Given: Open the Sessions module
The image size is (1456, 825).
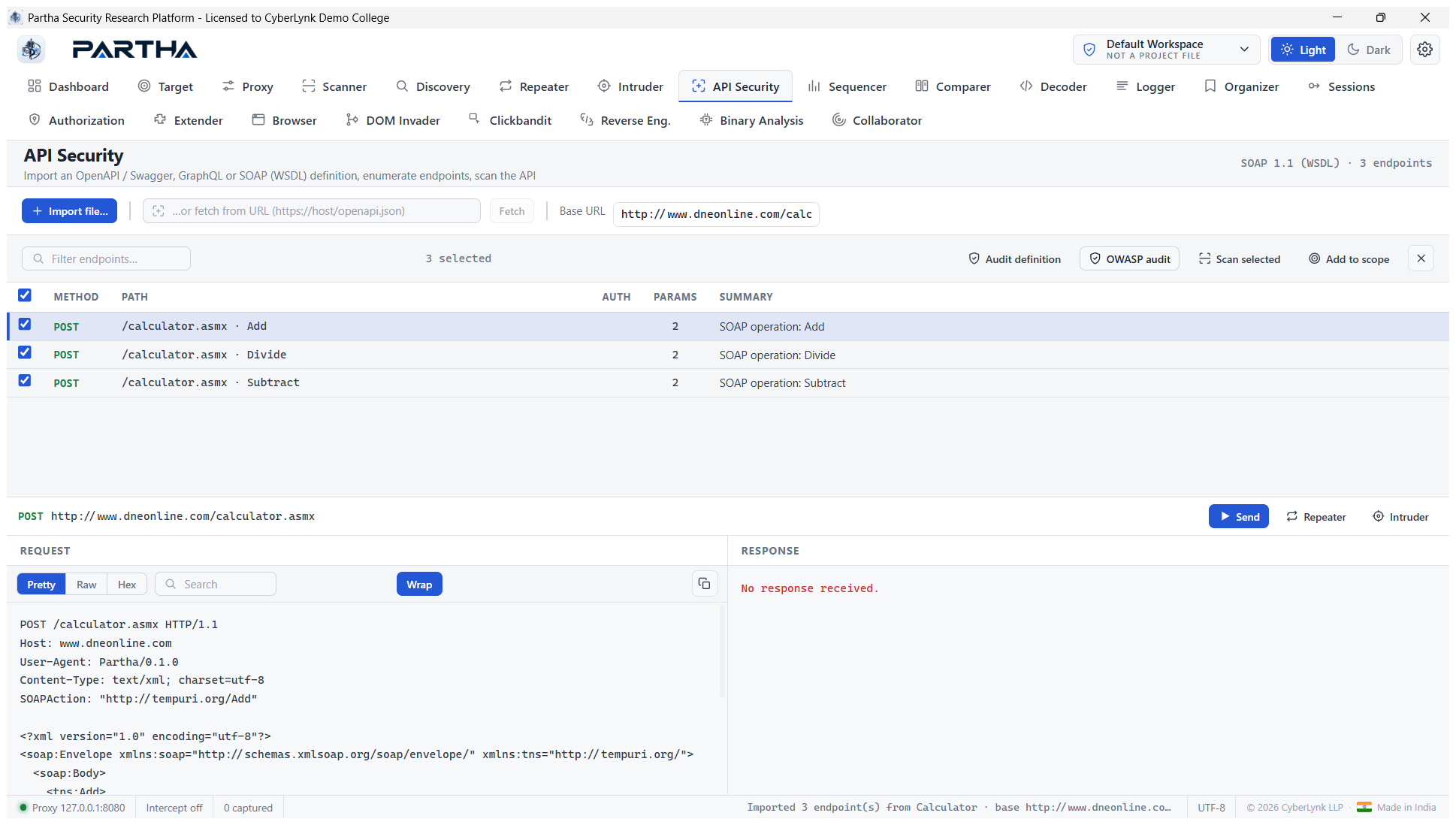Looking at the screenshot, I should 1341,86.
